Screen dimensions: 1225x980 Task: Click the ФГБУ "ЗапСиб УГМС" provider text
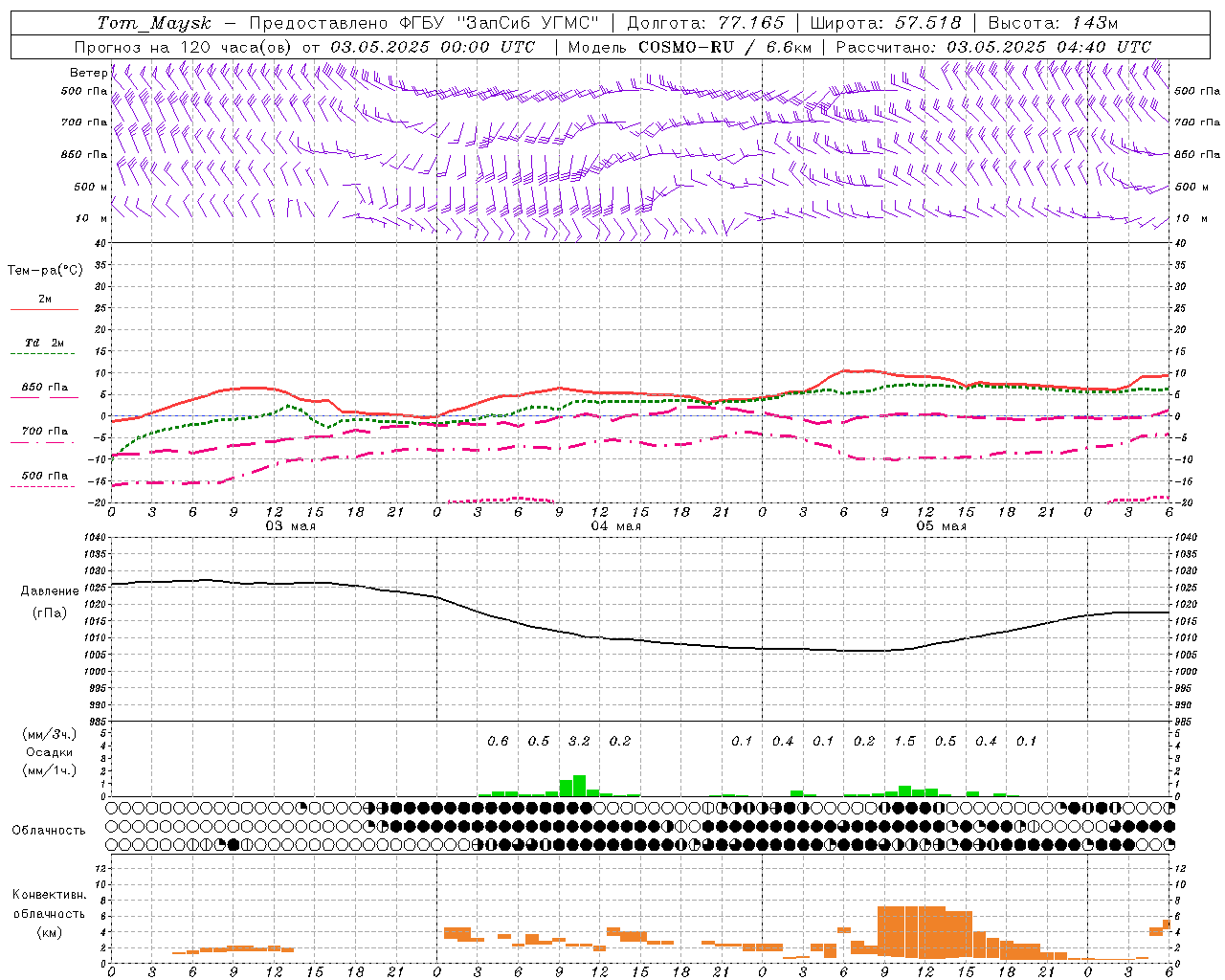[x=500, y=23]
